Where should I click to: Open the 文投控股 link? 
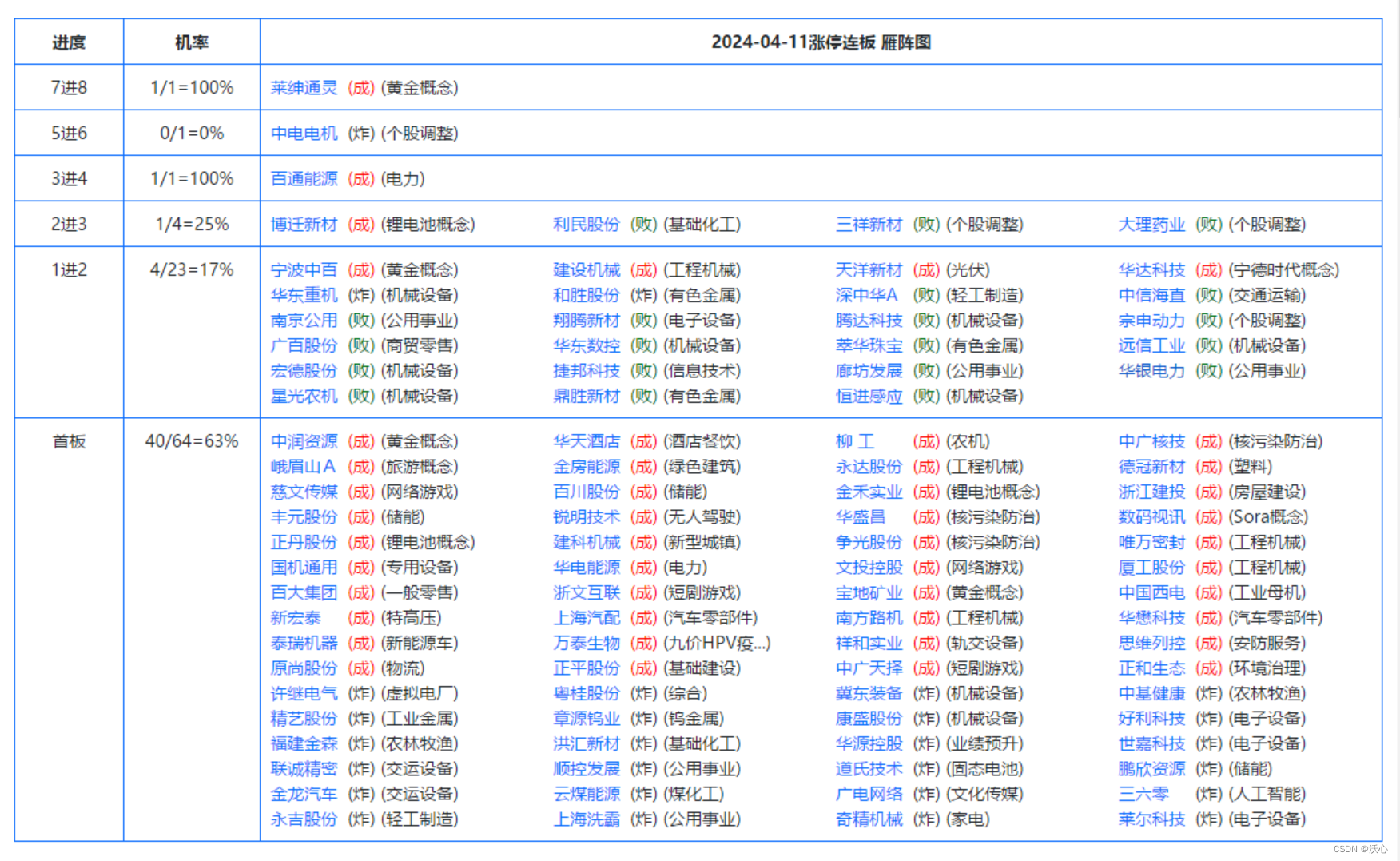click(869, 568)
